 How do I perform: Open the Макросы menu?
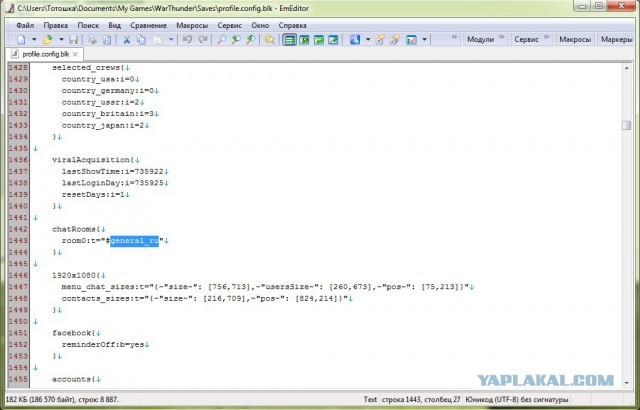click(x=192, y=25)
